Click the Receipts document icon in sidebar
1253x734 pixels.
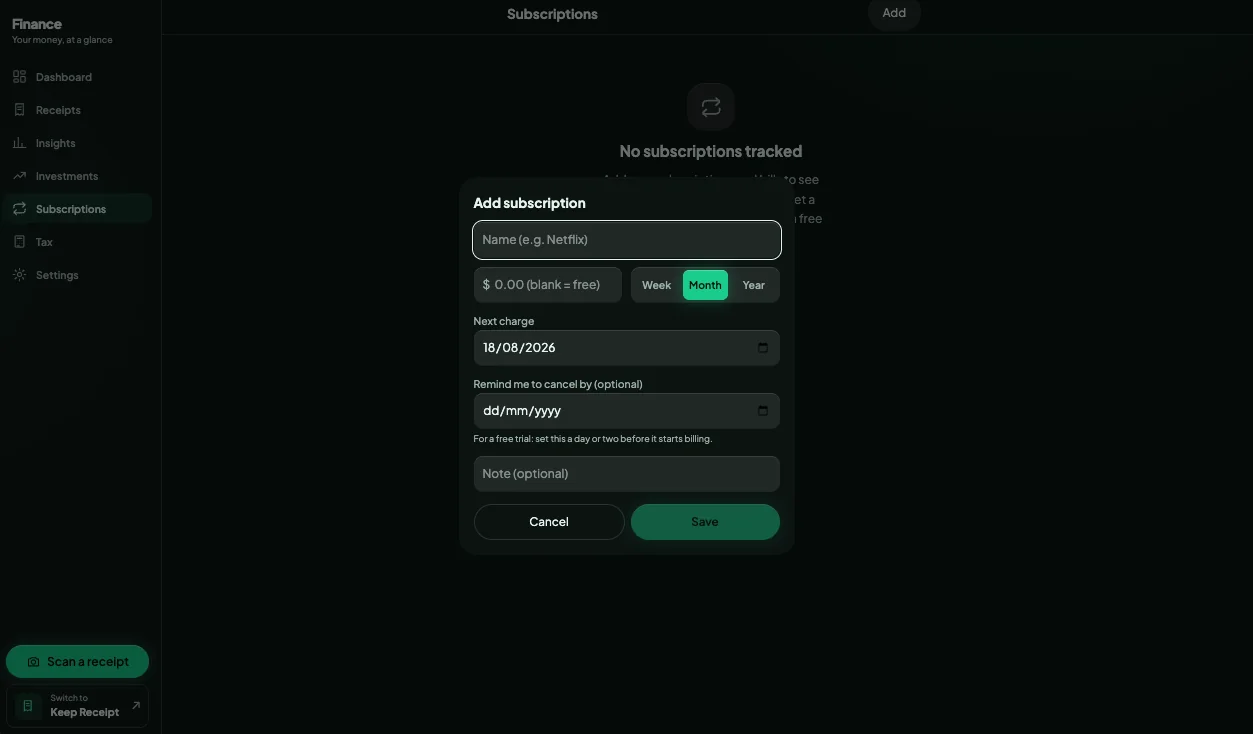coord(19,110)
